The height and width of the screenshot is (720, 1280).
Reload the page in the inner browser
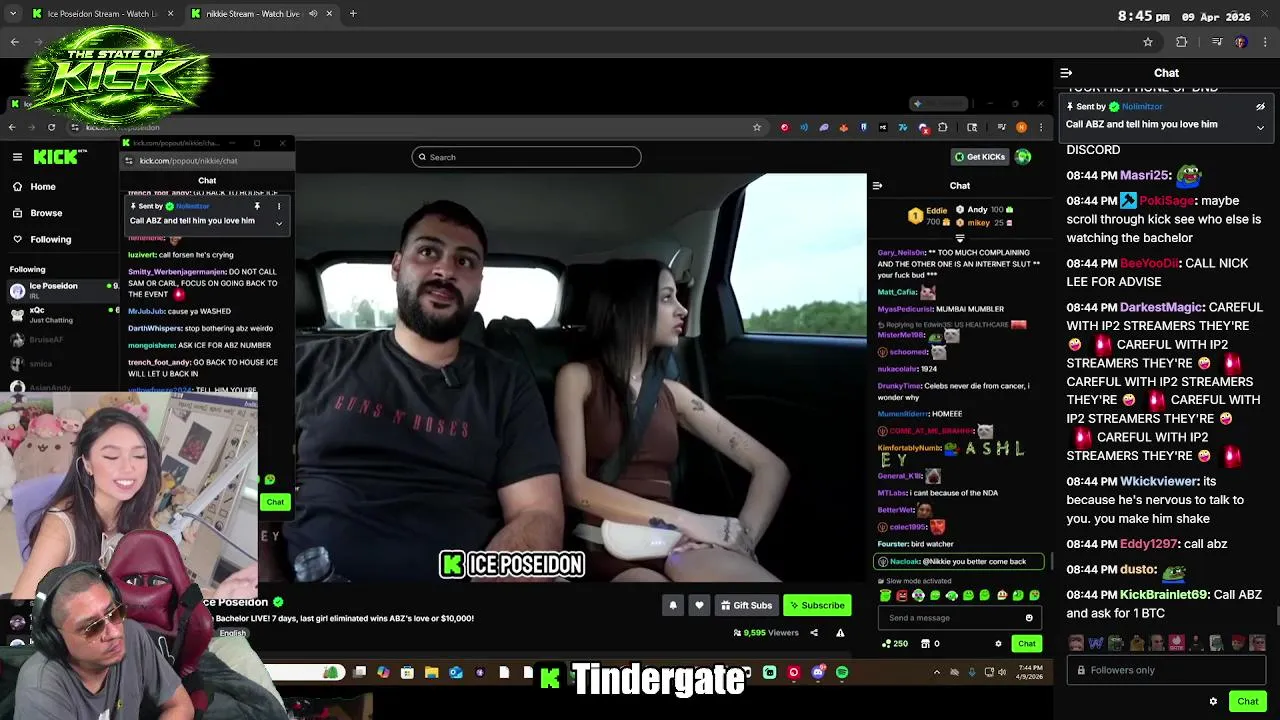[x=51, y=127]
